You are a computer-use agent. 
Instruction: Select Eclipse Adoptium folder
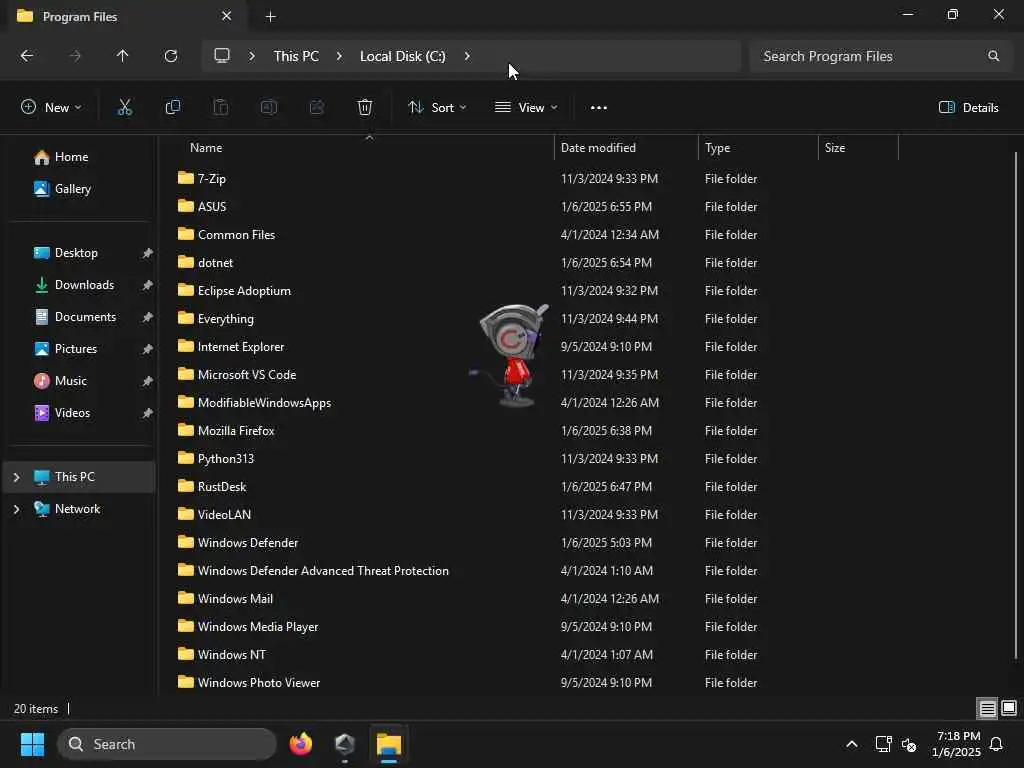(244, 291)
